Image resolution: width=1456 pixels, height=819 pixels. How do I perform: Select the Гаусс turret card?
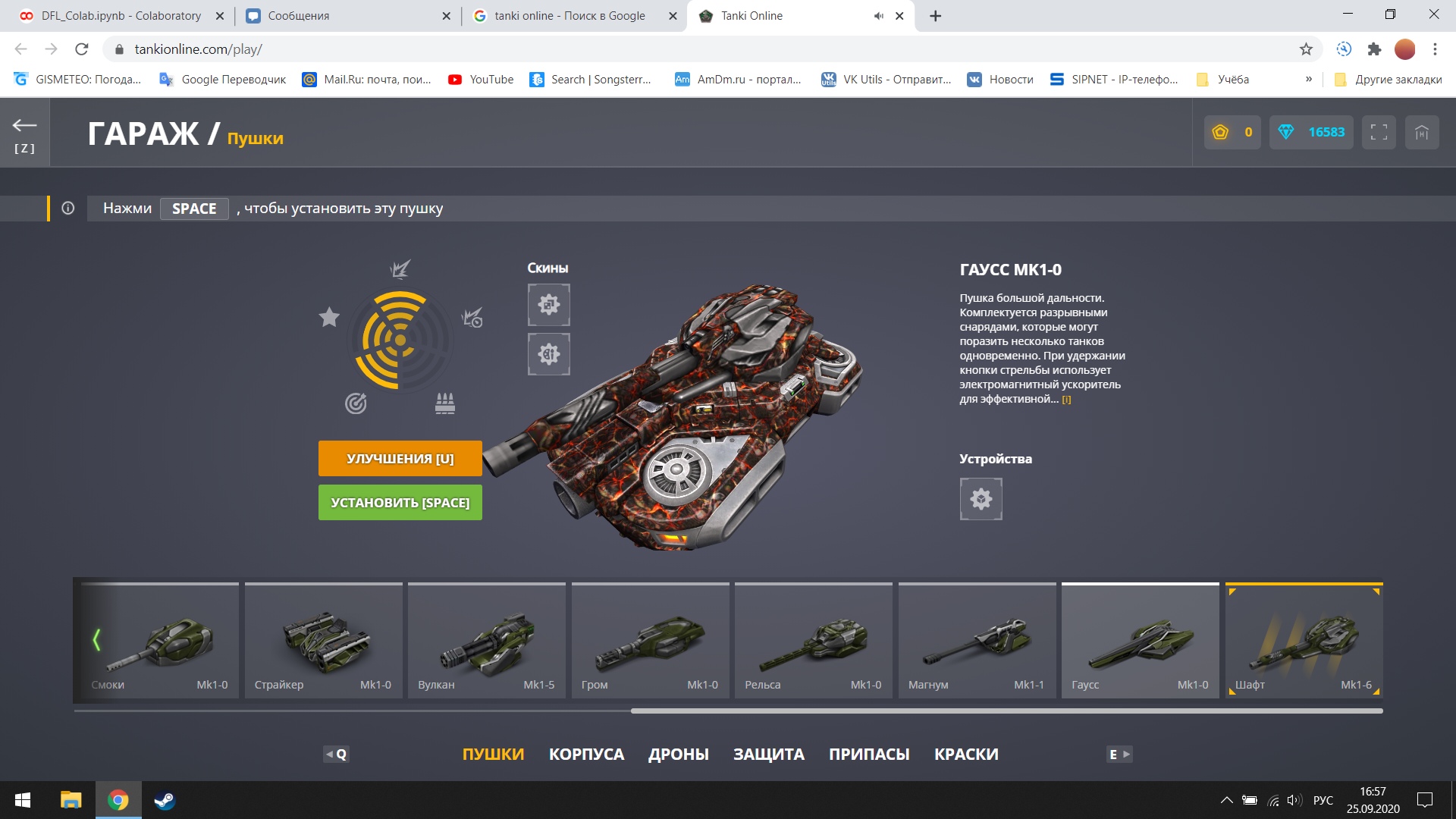tap(1141, 641)
